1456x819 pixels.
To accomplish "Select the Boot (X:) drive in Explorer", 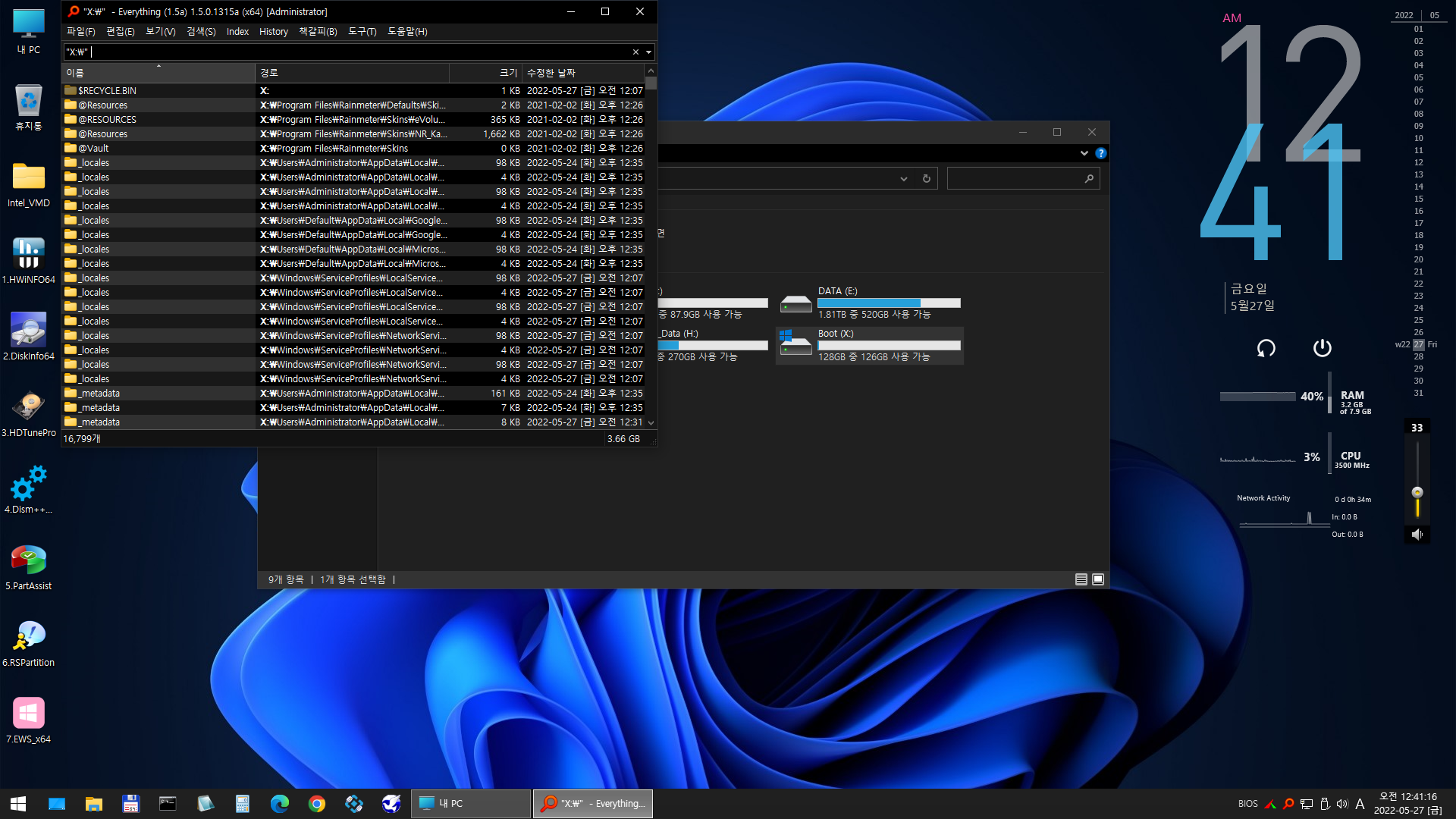I will click(x=870, y=346).
